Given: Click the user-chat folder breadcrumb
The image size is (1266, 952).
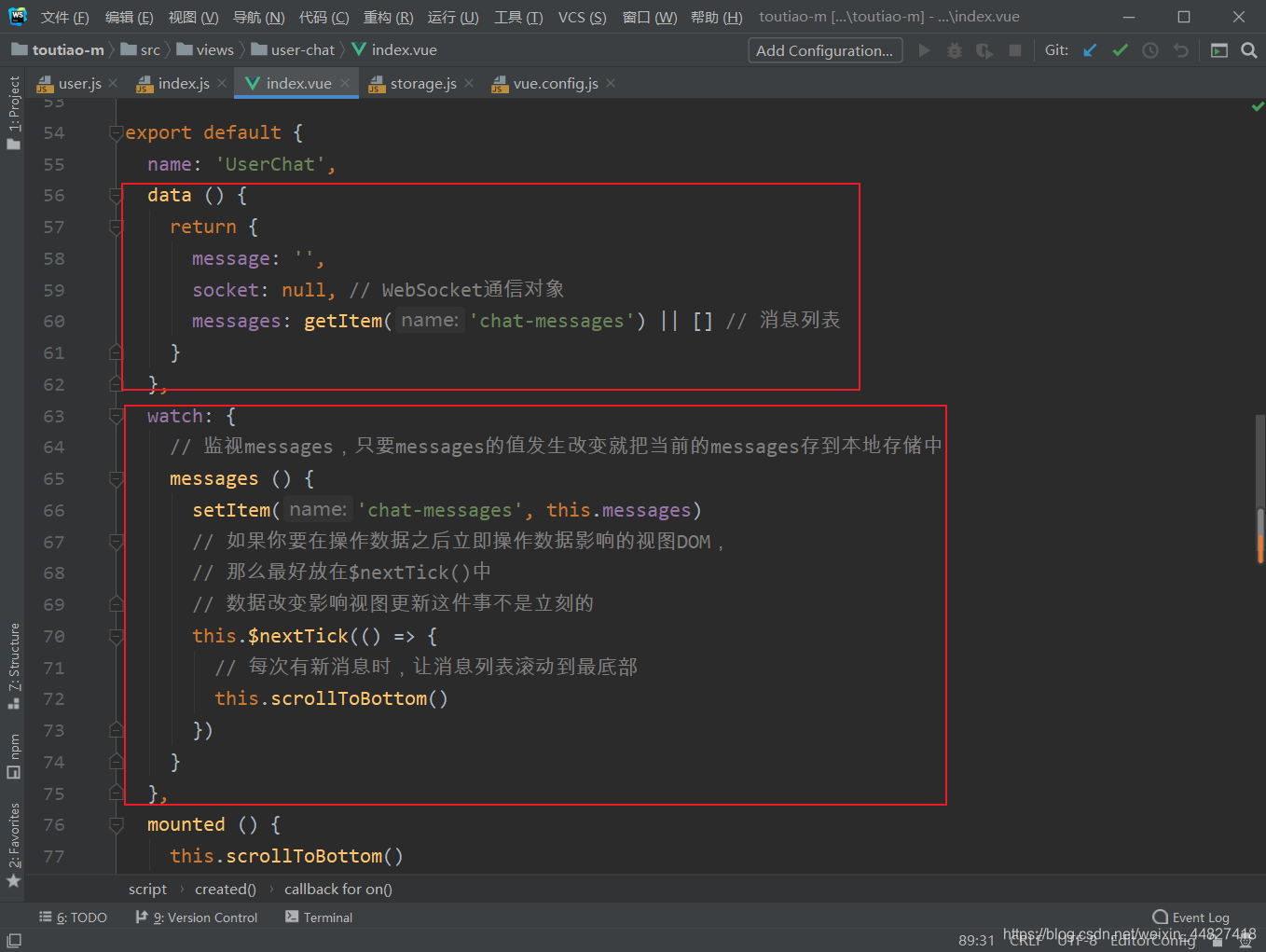Looking at the screenshot, I should point(293,49).
